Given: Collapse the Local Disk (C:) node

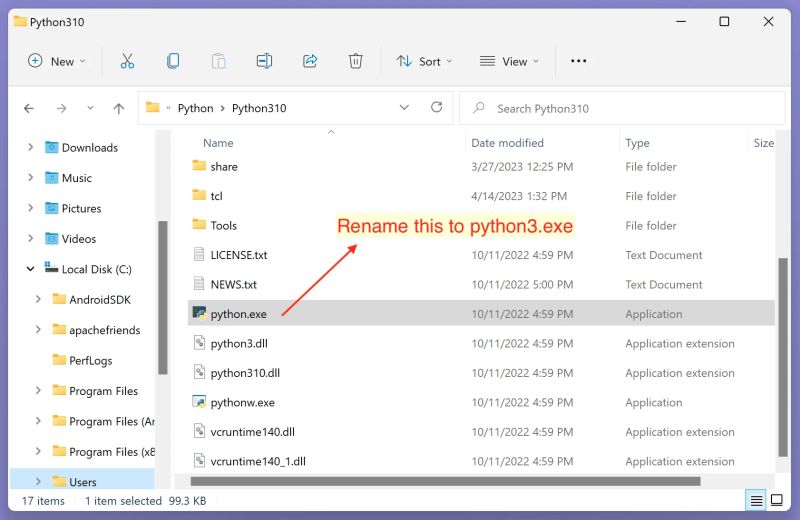Looking at the screenshot, I should click(x=31, y=268).
